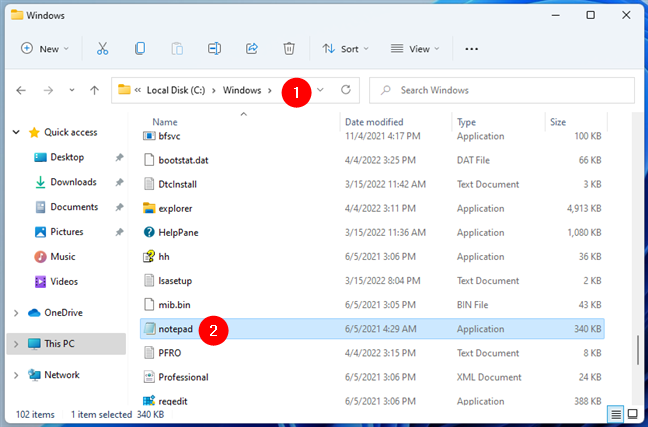Viewport: 648px width, 427px height.
Task: Collapse the Quick access tree
Action: (x=16, y=132)
